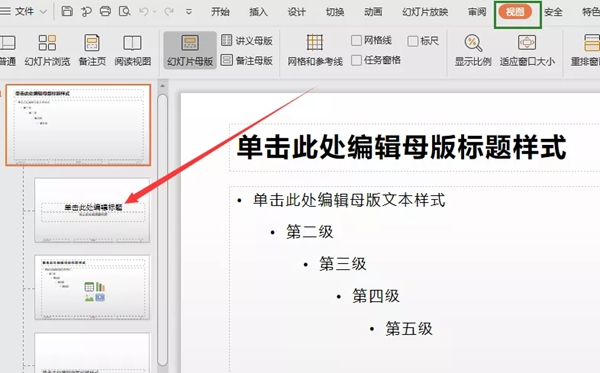
Task: Select the fourth partially visible layout thumbnail
Action: pyautogui.click(x=92, y=353)
